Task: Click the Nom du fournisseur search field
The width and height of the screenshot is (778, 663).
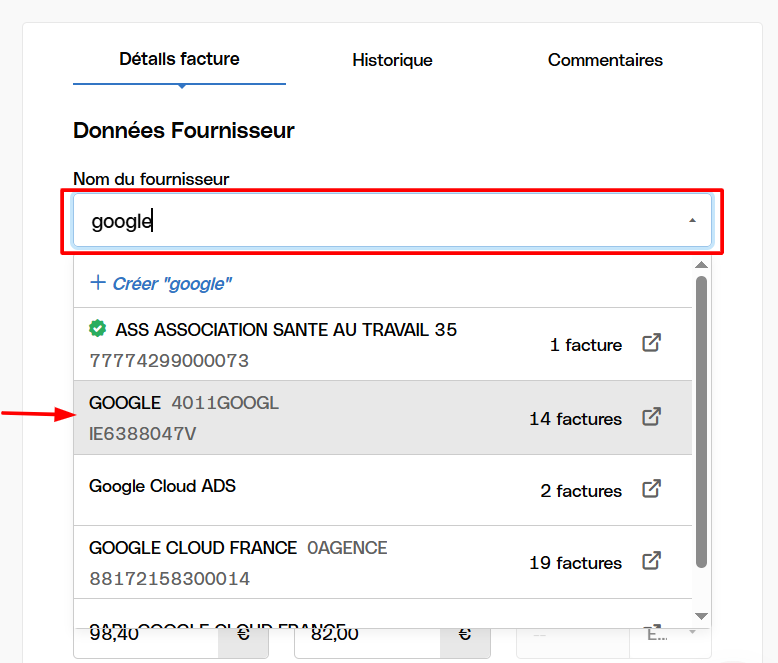Action: pos(392,220)
